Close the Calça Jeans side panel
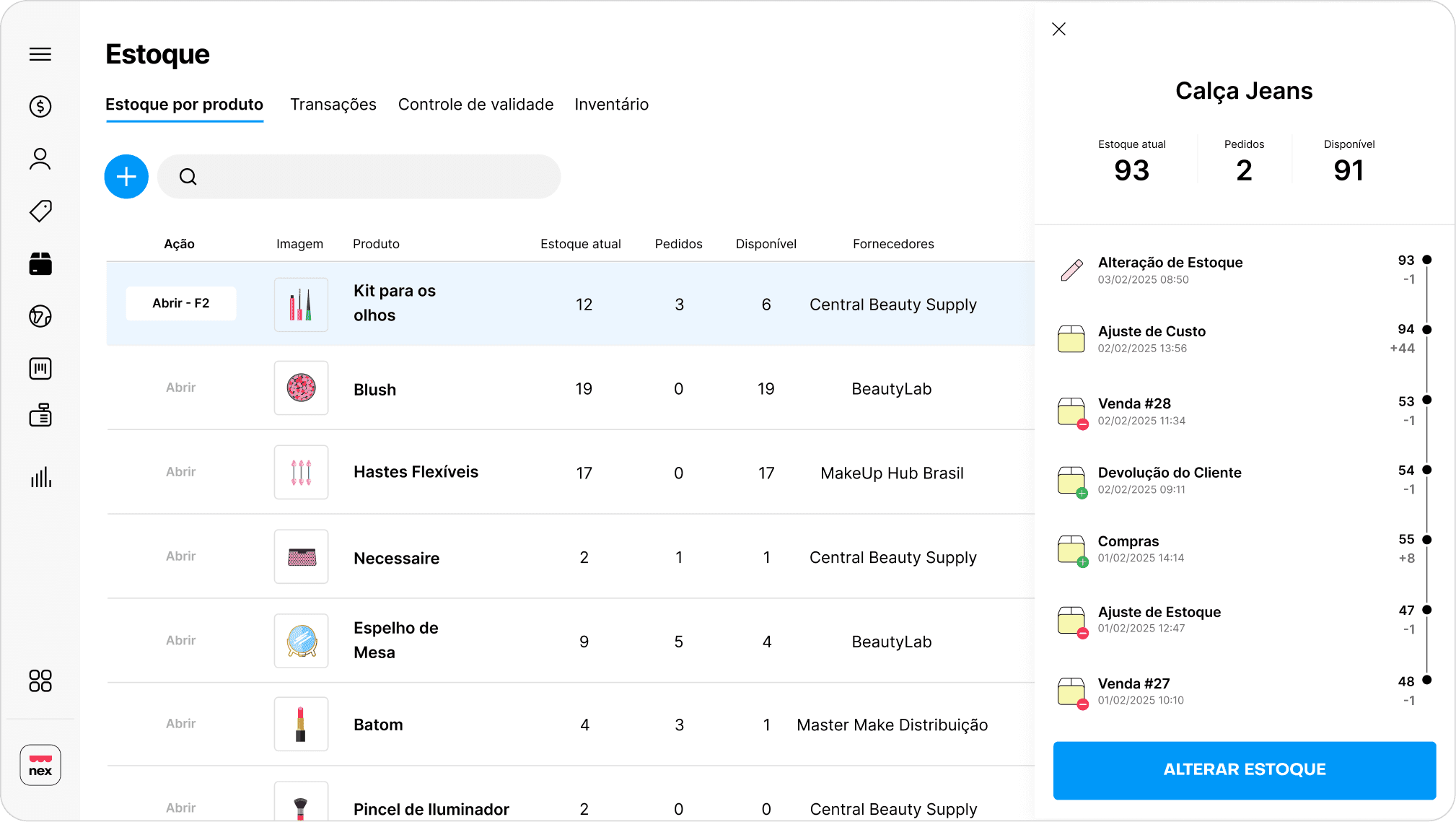The image size is (1456, 822). click(x=1058, y=29)
